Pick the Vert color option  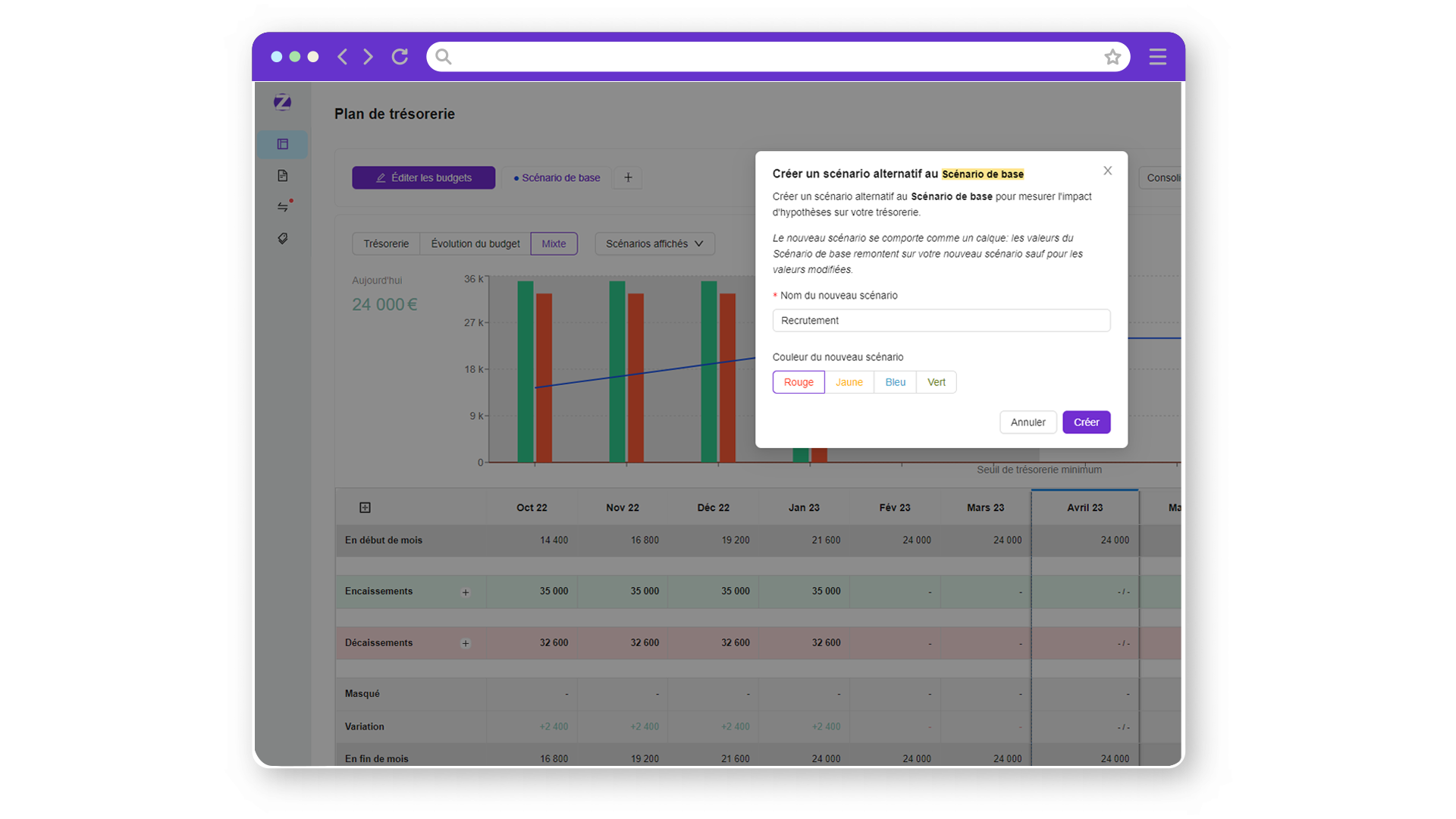(x=936, y=382)
